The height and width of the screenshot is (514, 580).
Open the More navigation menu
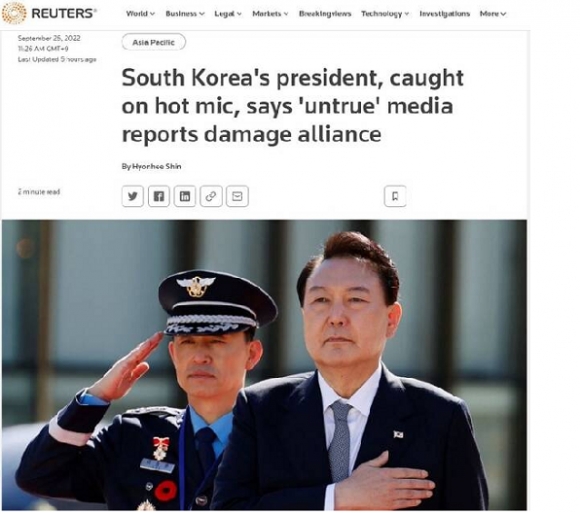click(x=493, y=14)
